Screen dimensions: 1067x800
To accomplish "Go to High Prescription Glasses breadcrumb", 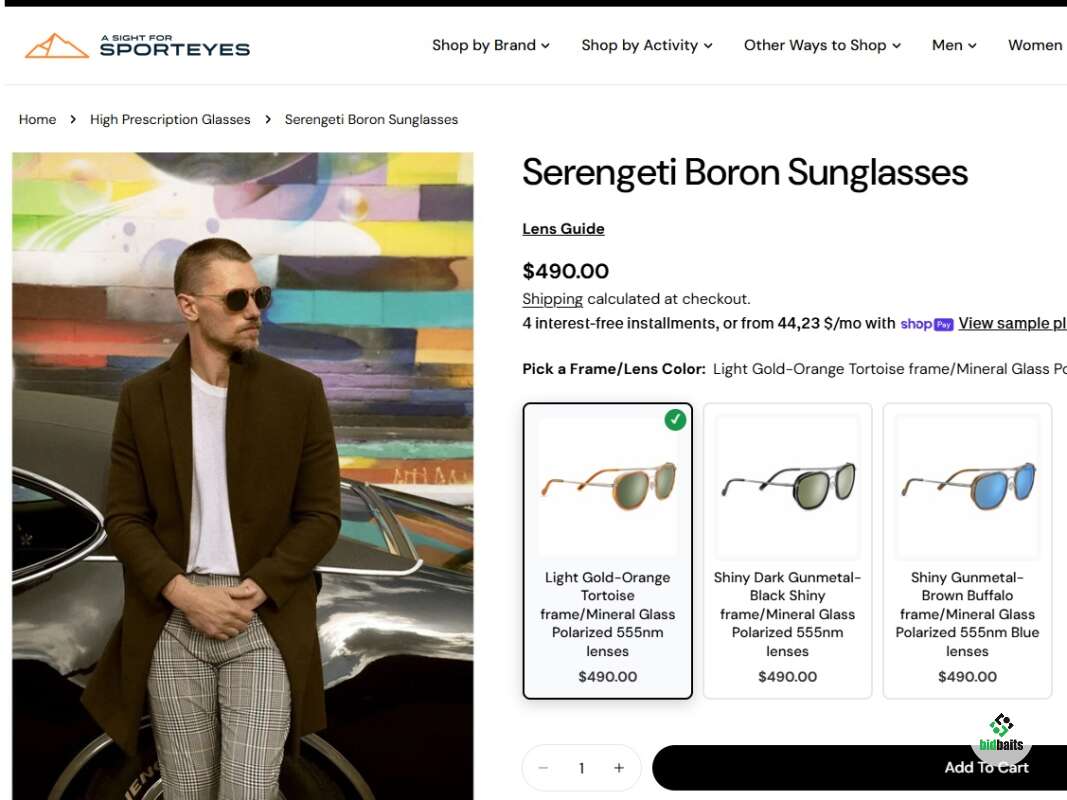I will (x=170, y=120).
